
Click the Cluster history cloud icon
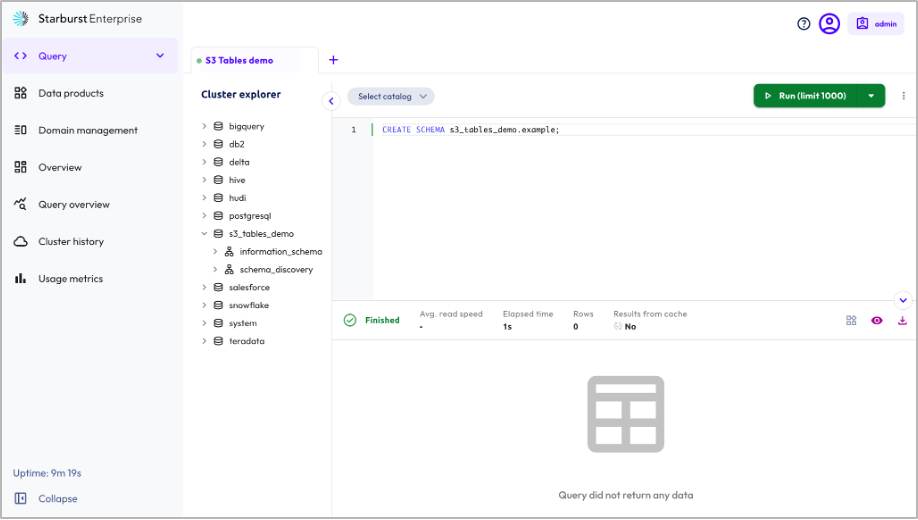click(x=20, y=241)
